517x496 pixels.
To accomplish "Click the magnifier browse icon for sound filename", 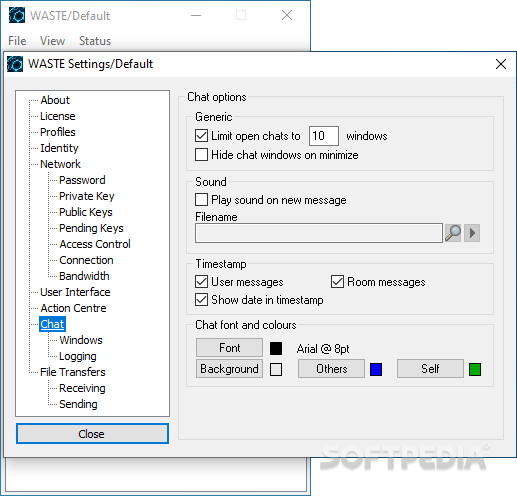I will tap(453, 233).
